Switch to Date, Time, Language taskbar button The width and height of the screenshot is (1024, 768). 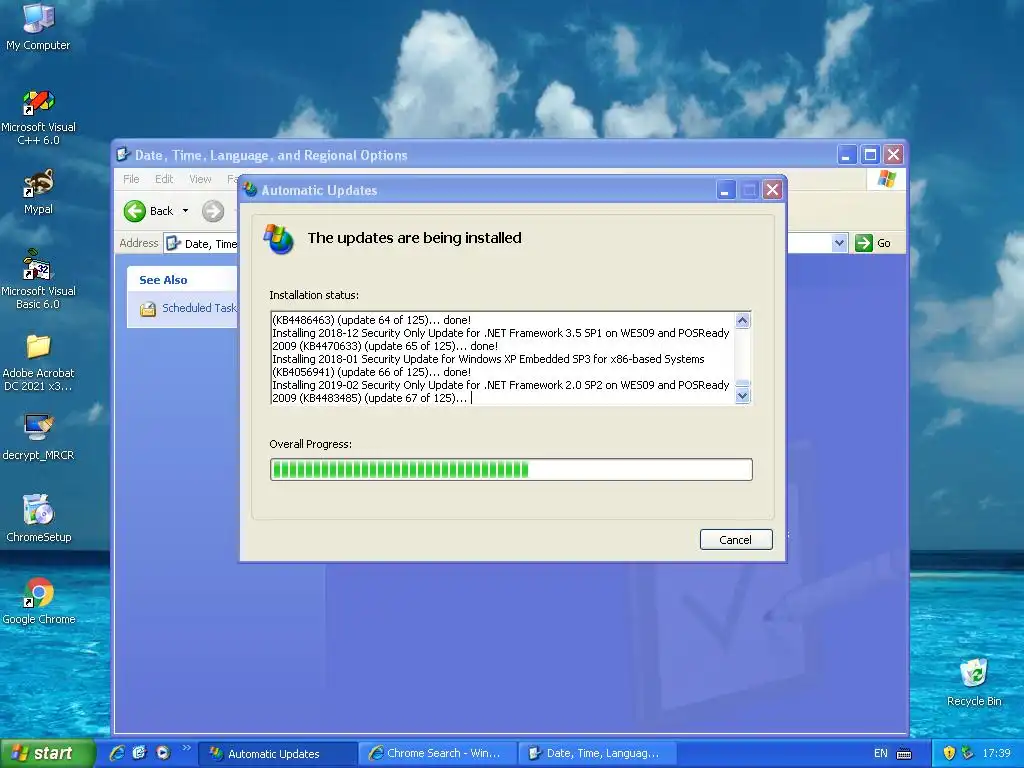click(598, 754)
